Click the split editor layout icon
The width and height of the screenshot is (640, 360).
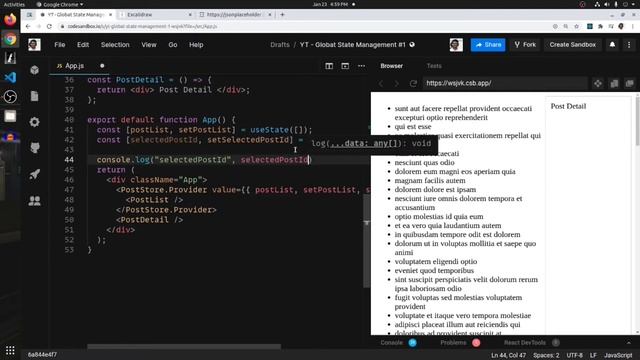(x=329, y=66)
